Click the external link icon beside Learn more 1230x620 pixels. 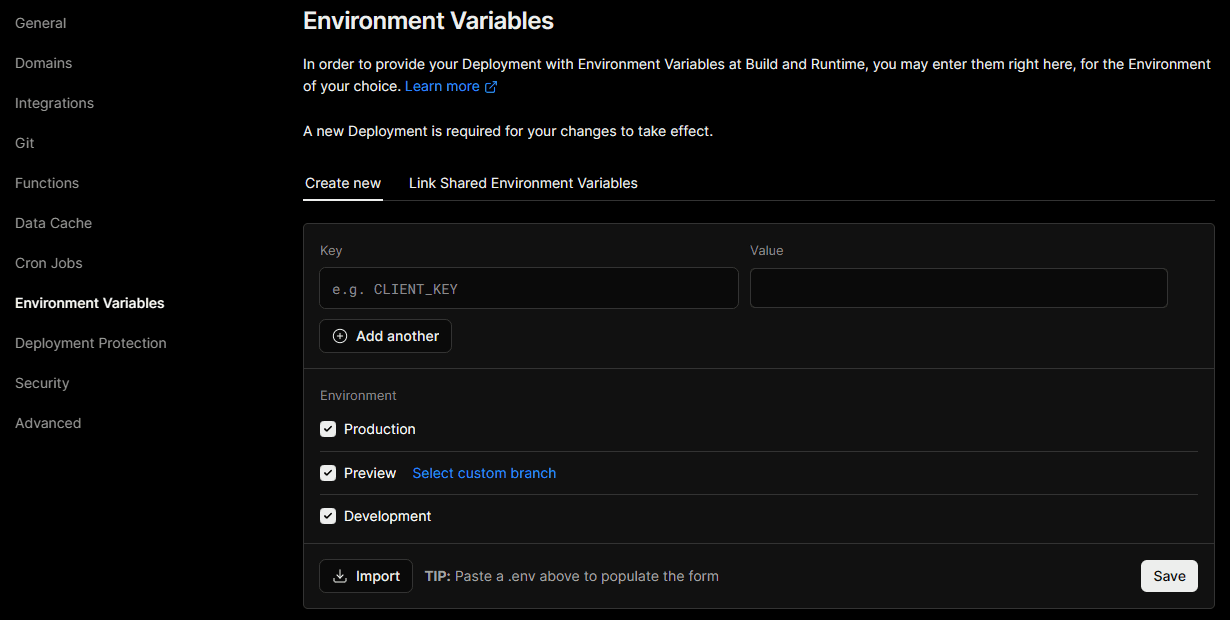click(491, 87)
